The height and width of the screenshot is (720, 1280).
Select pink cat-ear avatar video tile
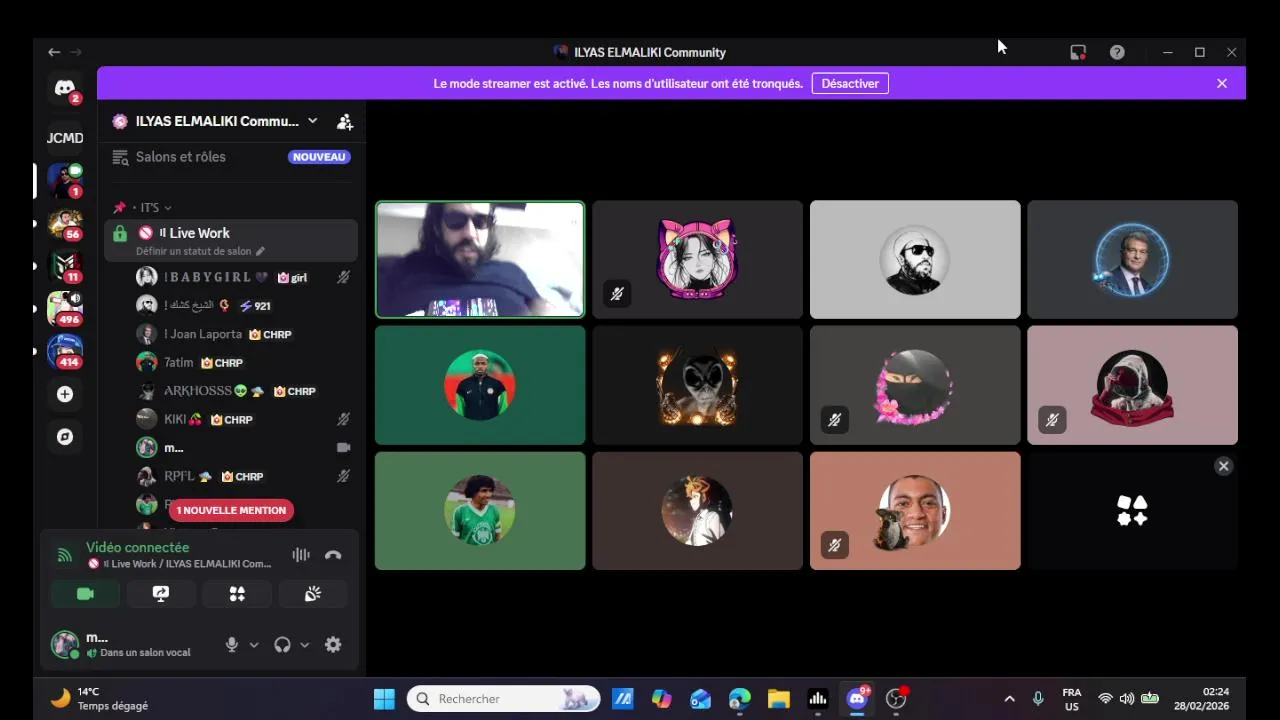pyautogui.click(x=697, y=260)
